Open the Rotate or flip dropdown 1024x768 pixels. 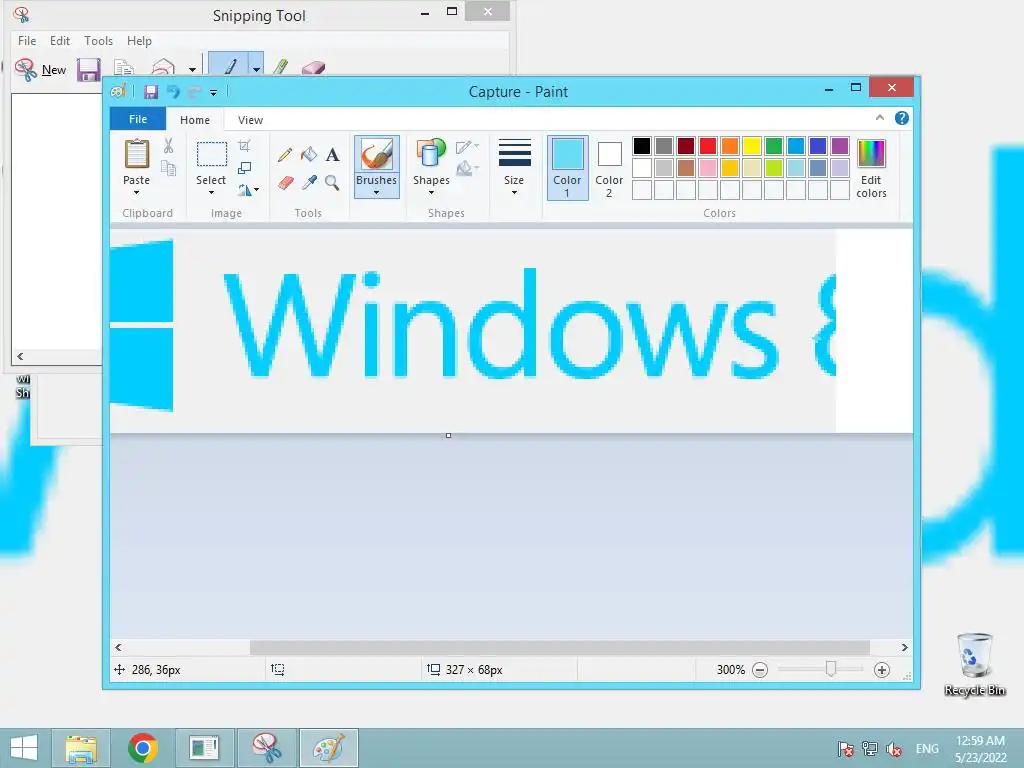[248, 190]
